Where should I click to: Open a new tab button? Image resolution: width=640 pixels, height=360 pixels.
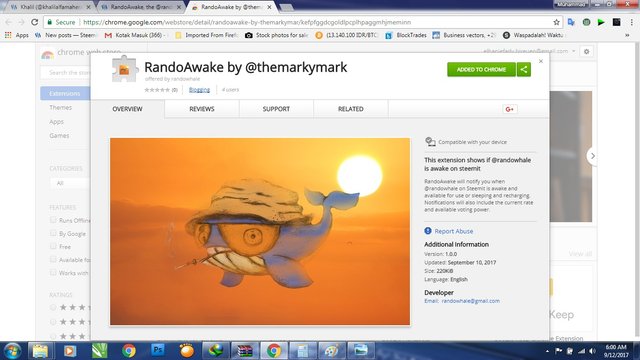point(287,7)
